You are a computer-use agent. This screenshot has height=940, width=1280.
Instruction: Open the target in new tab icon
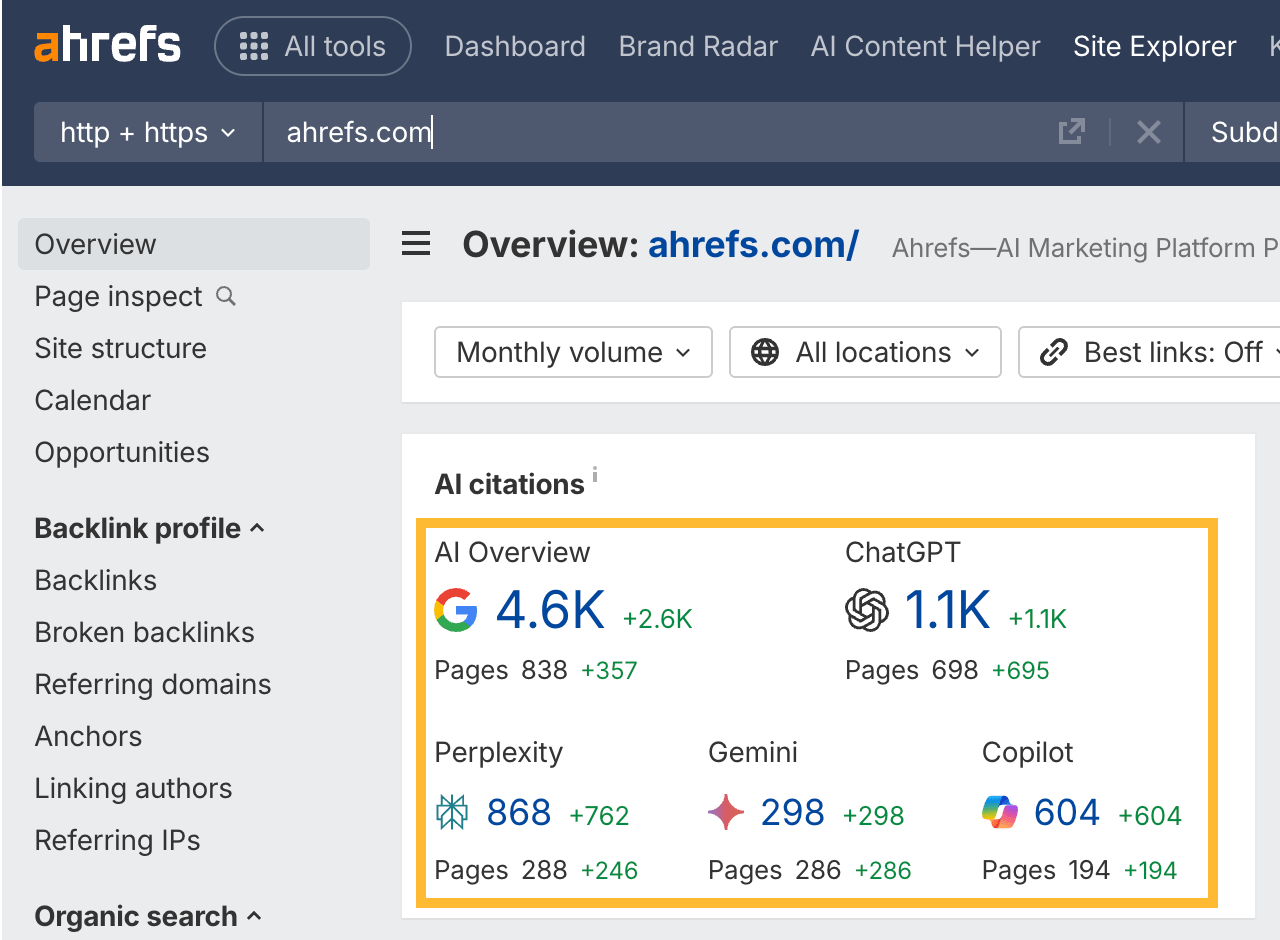tap(1071, 131)
